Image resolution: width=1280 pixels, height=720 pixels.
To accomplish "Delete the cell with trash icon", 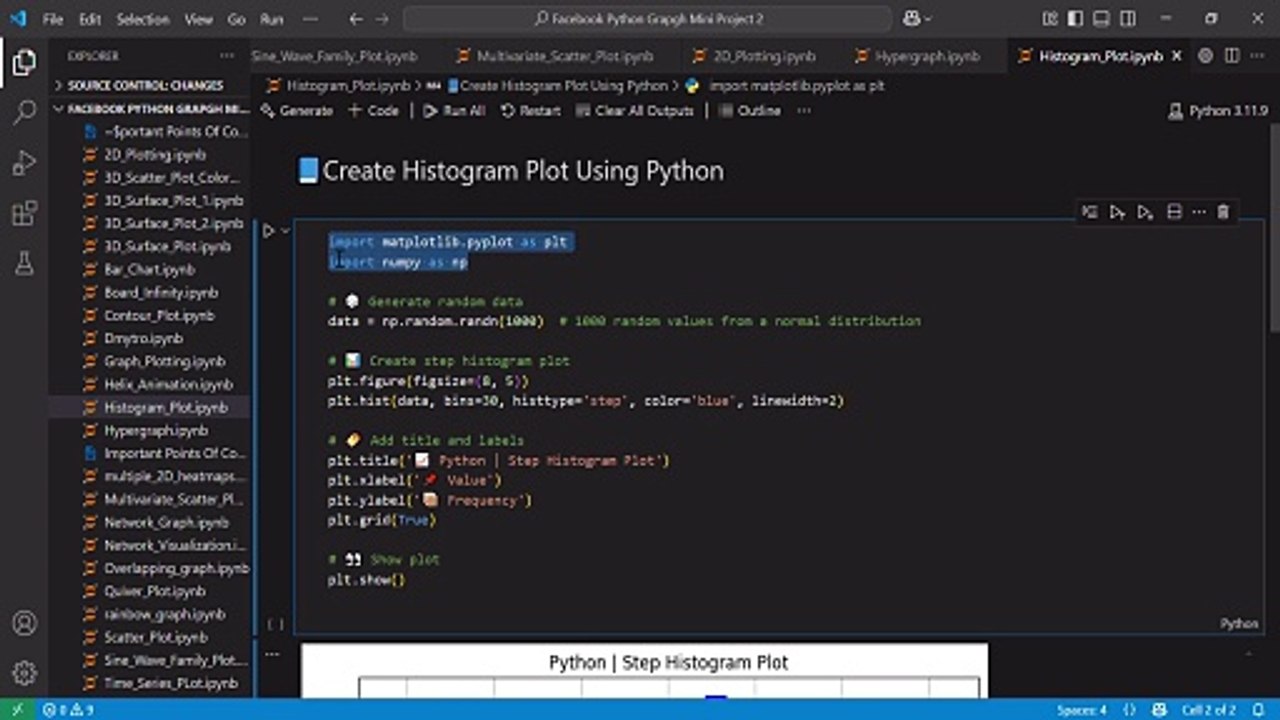I will (1223, 212).
